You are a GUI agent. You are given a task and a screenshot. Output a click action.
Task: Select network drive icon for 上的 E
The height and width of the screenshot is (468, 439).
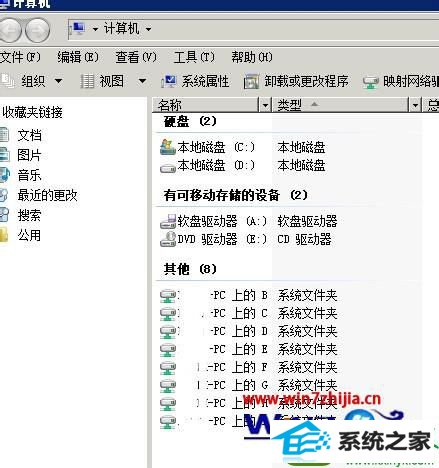[x=168, y=349]
